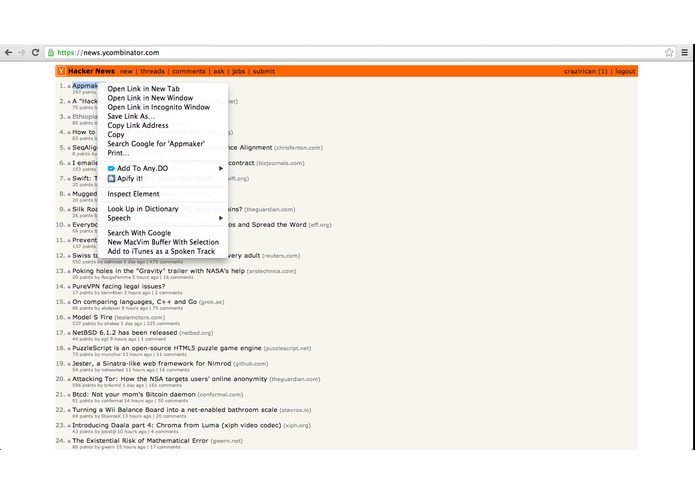Select New MacVim Buffer With Selection
Image resolution: width=695 pixels, height=494 pixels.
pyautogui.click(x=163, y=242)
